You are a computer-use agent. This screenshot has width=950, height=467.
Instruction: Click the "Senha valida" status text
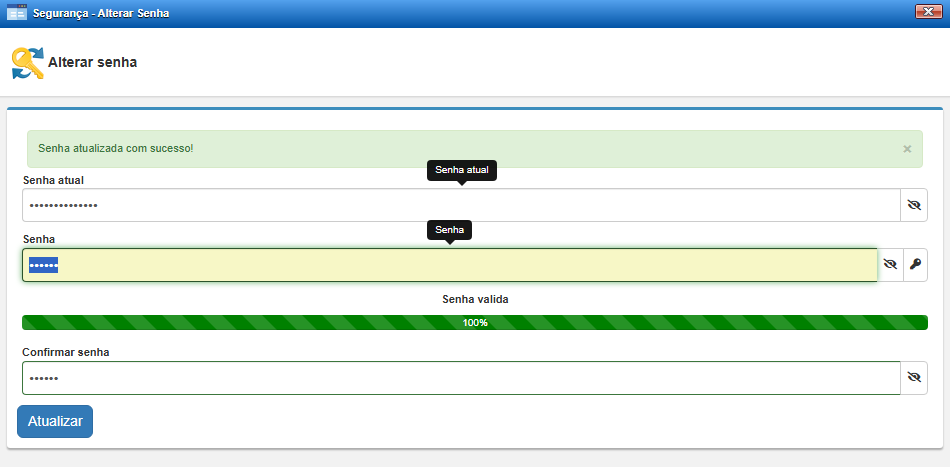pos(475,299)
